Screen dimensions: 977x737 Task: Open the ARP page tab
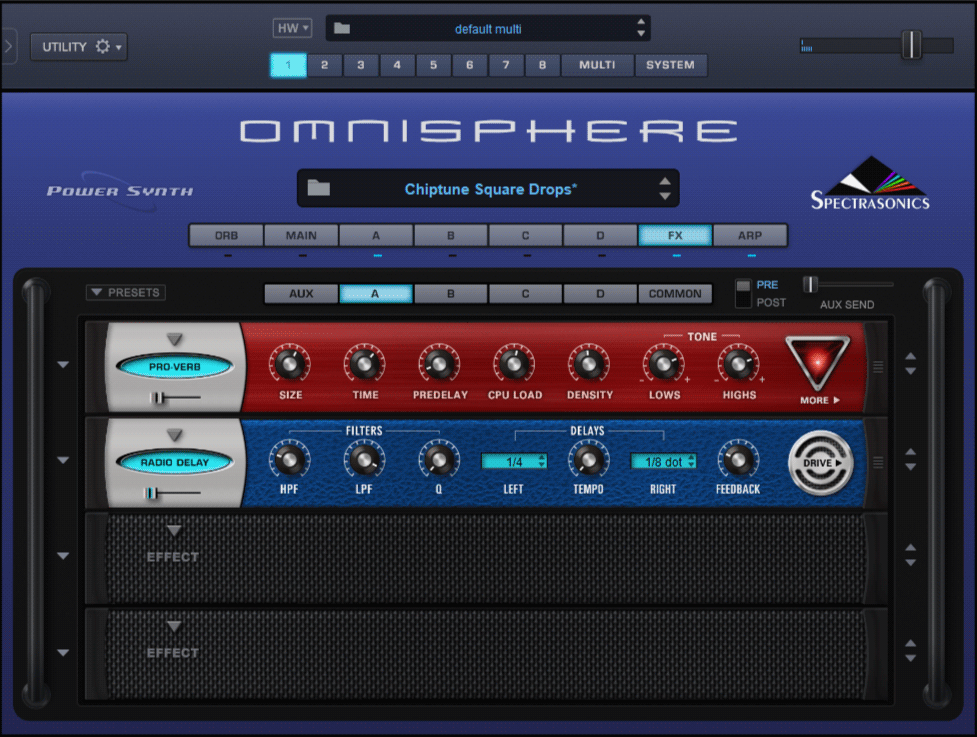750,235
